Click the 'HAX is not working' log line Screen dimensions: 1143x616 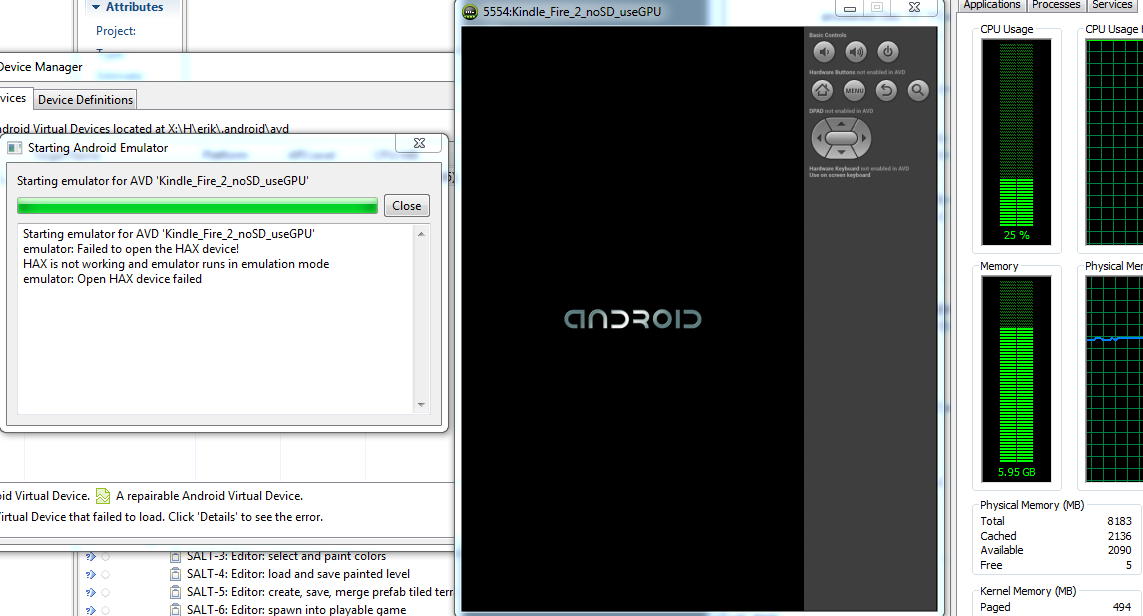(176, 265)
